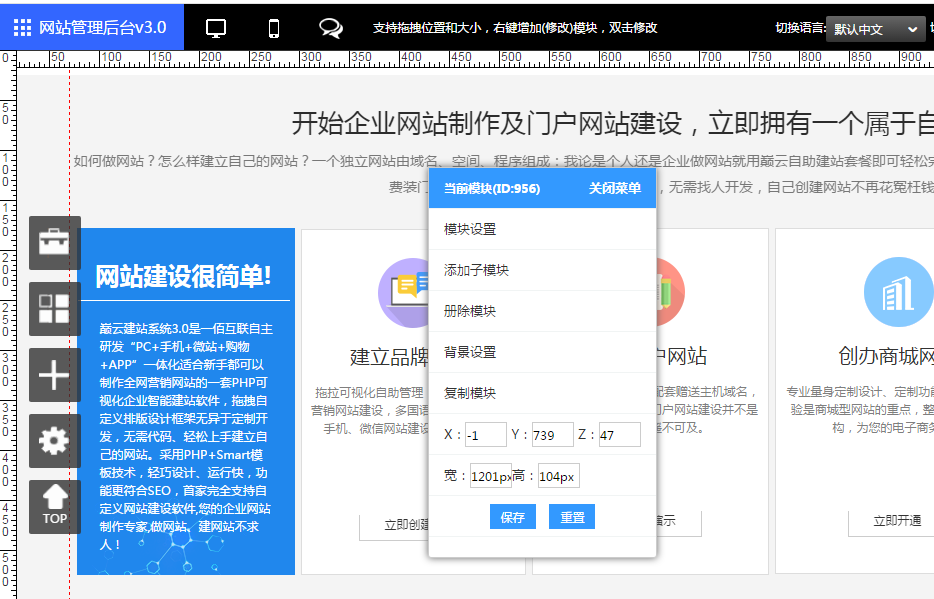
Task: Click the desktop monitor preview icon
Action: point(216,28)
